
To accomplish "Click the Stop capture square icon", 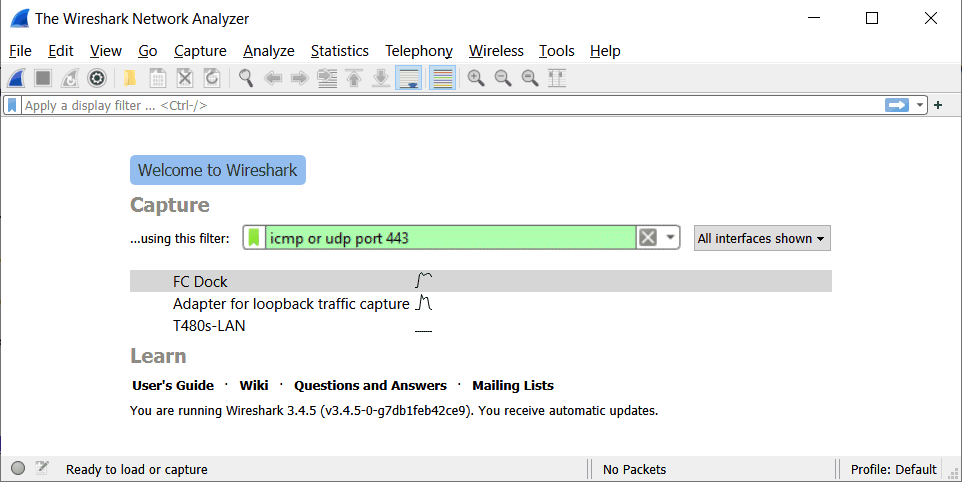I will tap(43, 78).
